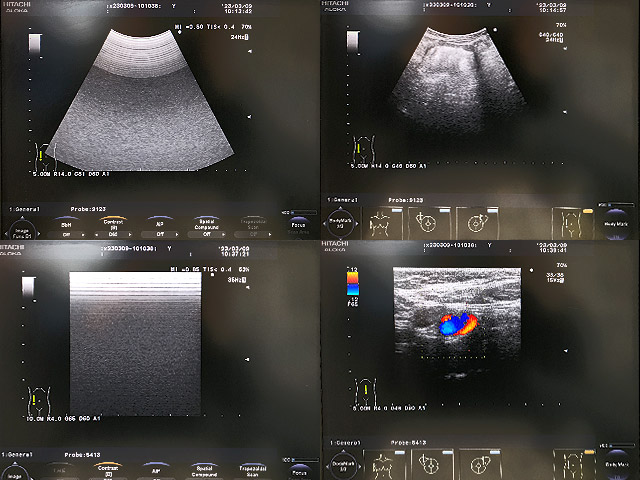
Task: Click Probe:9123 label on 10:13:42 screen
Action: 88,209
